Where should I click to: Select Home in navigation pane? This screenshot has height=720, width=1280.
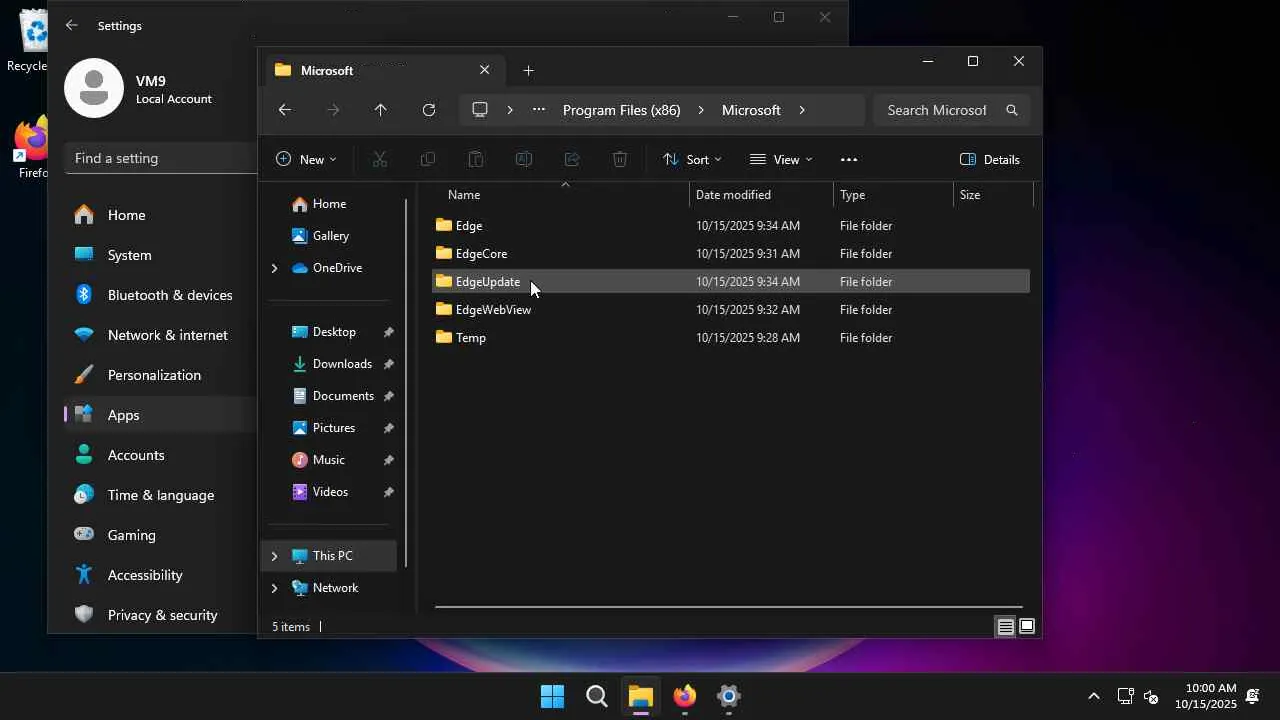point(329,204)
